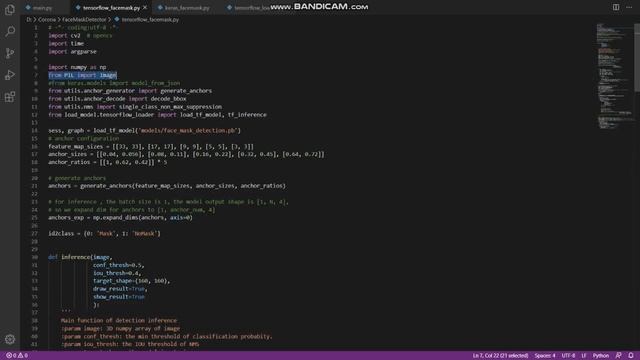Switch to the keras_facemask.py tab
Viewport: 640px width, 360px height.
[x=187, y=8]
